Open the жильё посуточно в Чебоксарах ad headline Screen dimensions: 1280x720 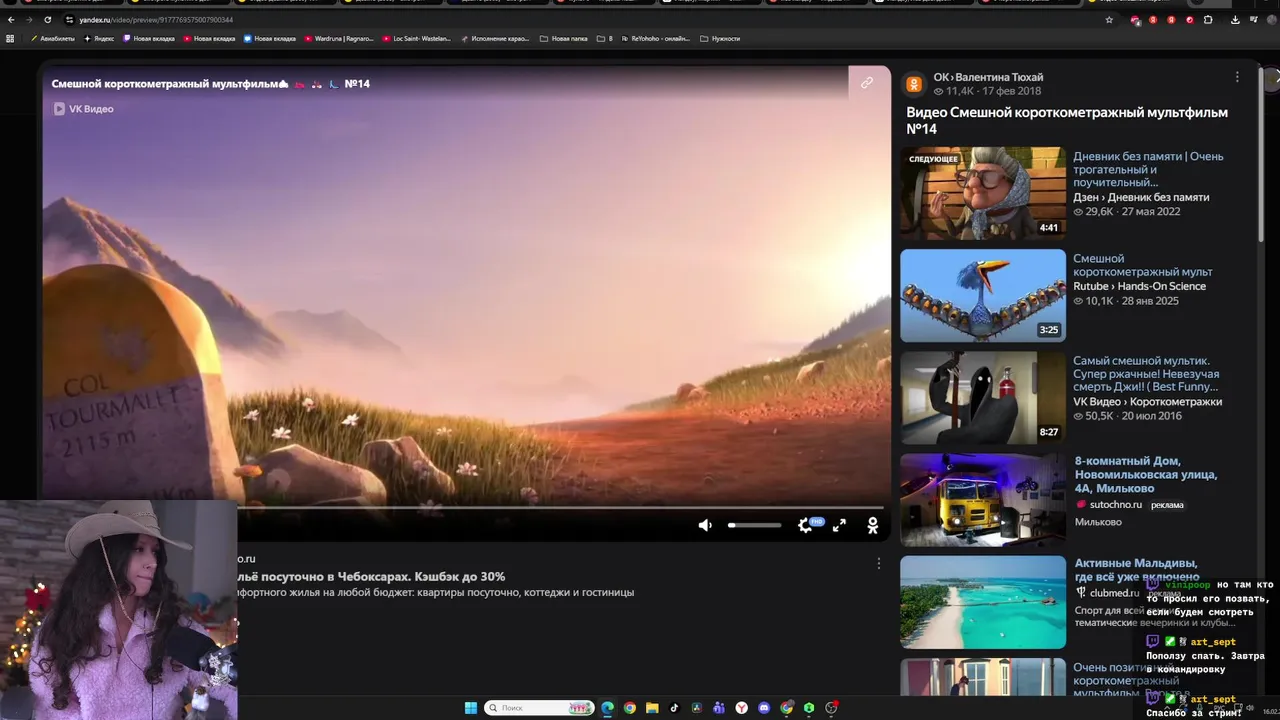pos(371,577)
